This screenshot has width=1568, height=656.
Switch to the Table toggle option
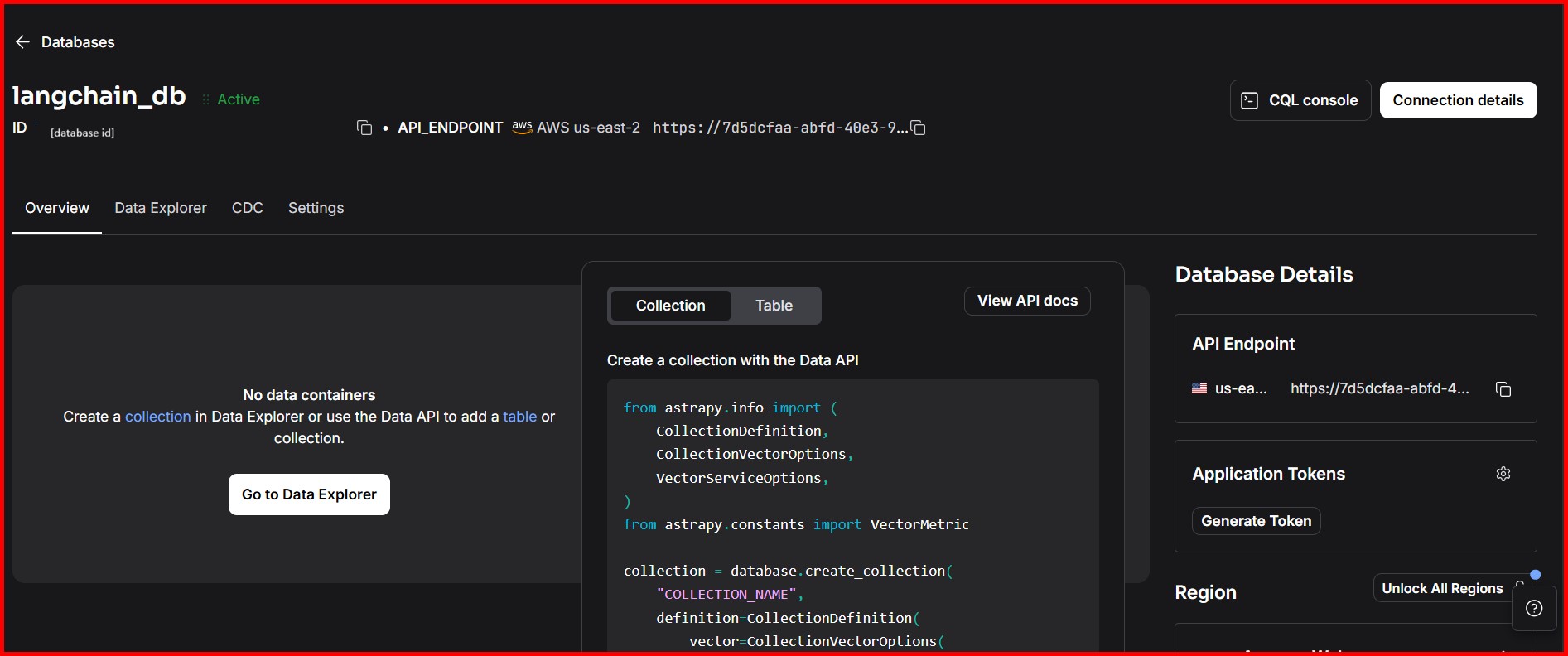[774, 306]
